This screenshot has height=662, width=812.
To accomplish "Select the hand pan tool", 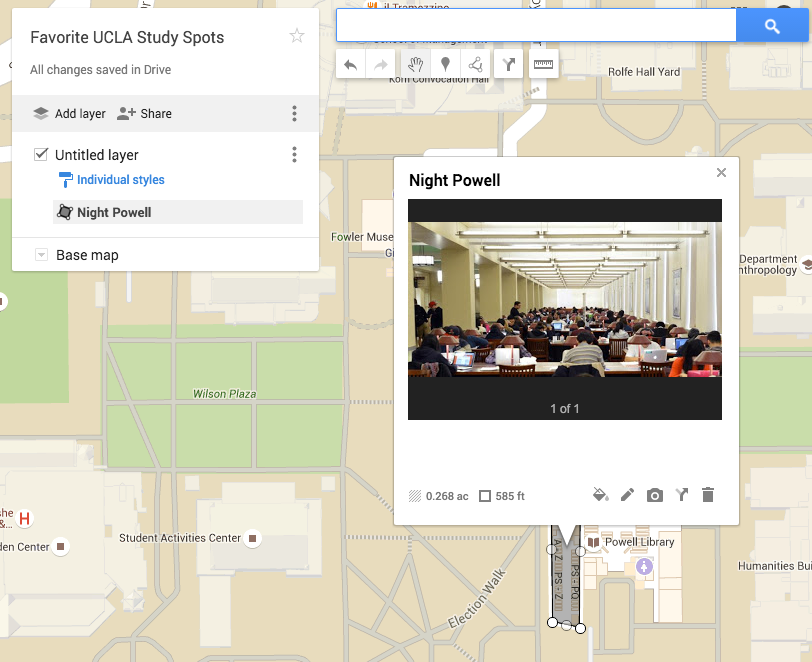I will click(415, 64).
